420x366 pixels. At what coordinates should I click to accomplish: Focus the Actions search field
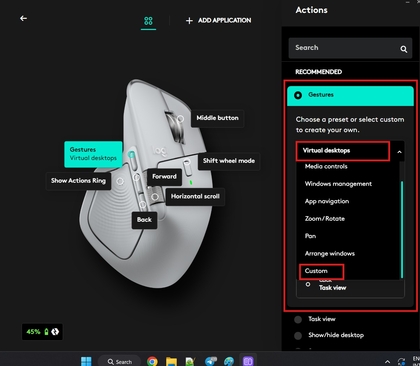(x=350, y=48)
